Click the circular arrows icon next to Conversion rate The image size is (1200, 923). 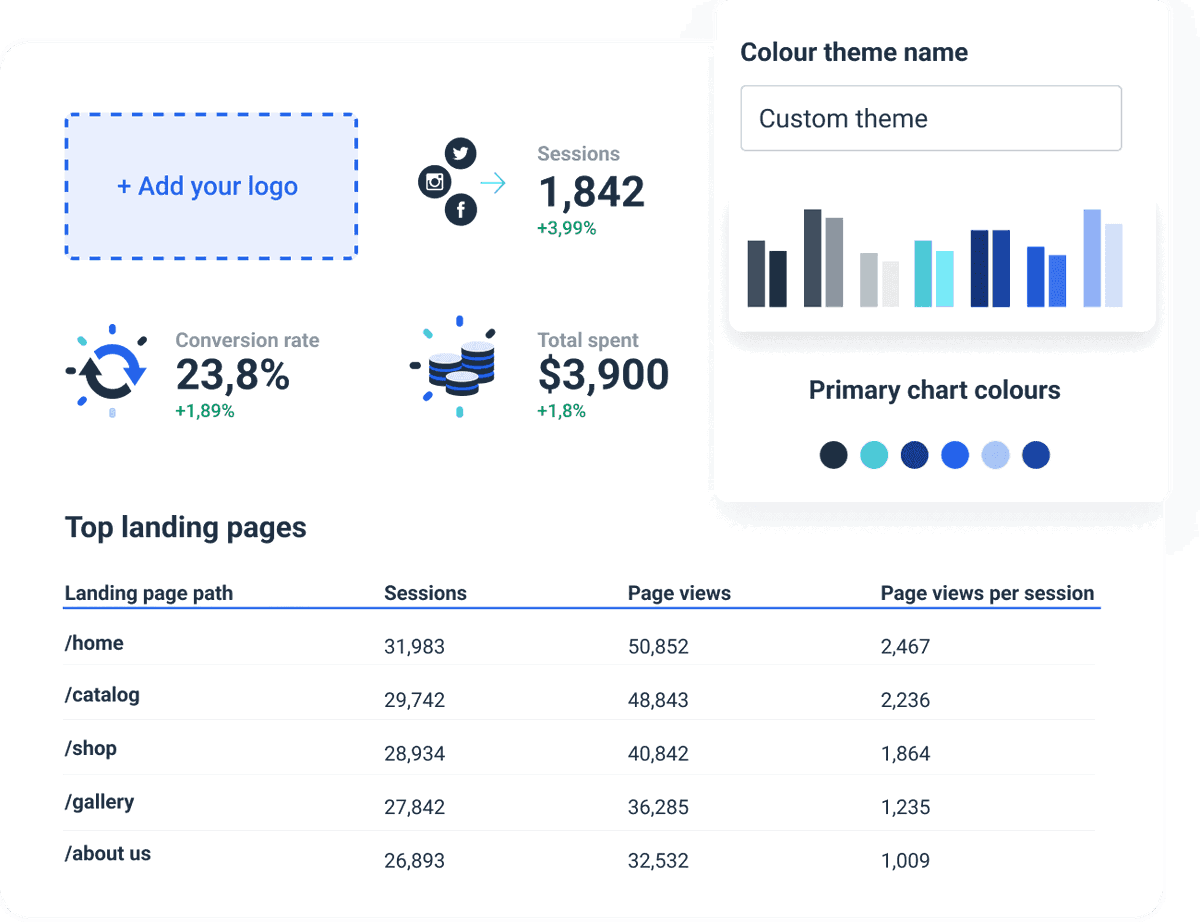click(x=108, y=369)
